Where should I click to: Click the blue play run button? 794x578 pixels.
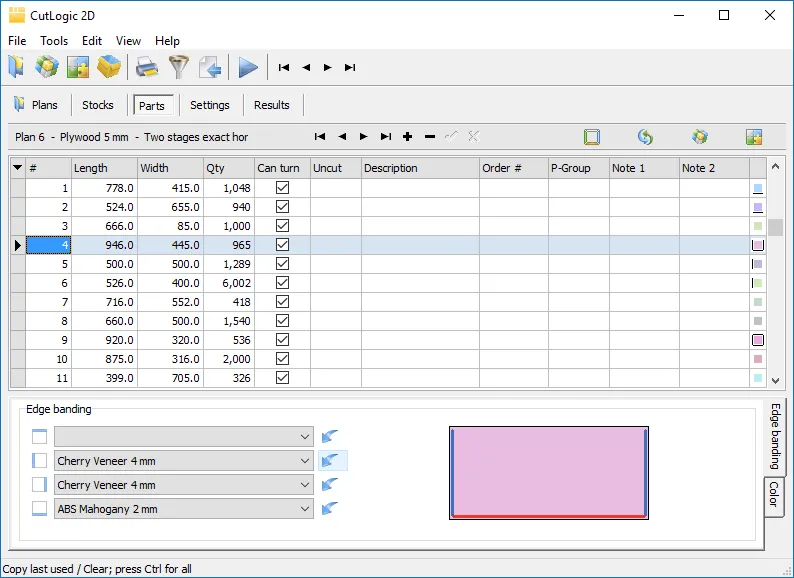(248, 67)
